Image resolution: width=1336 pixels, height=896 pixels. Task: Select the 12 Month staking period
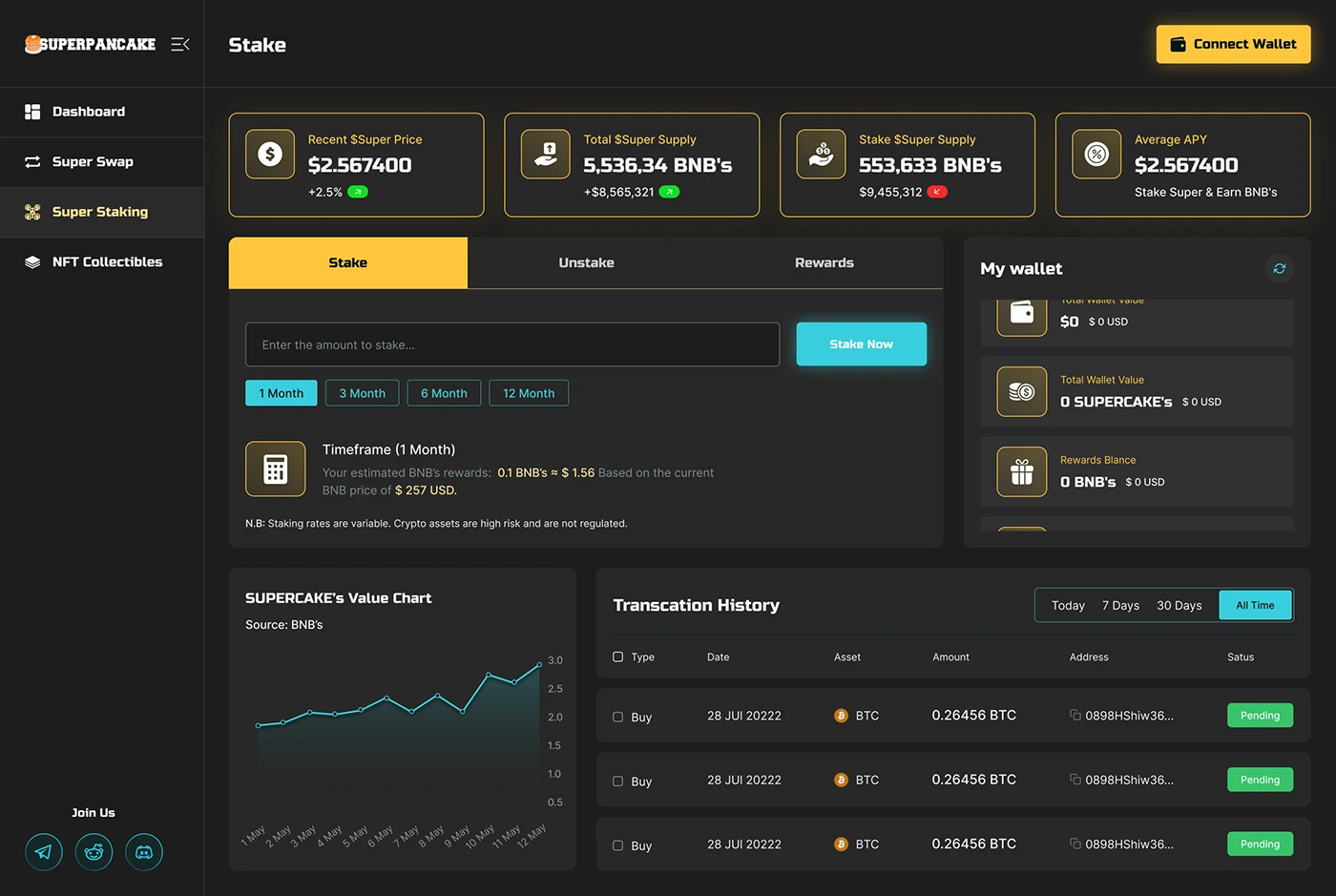click(528, 392)
